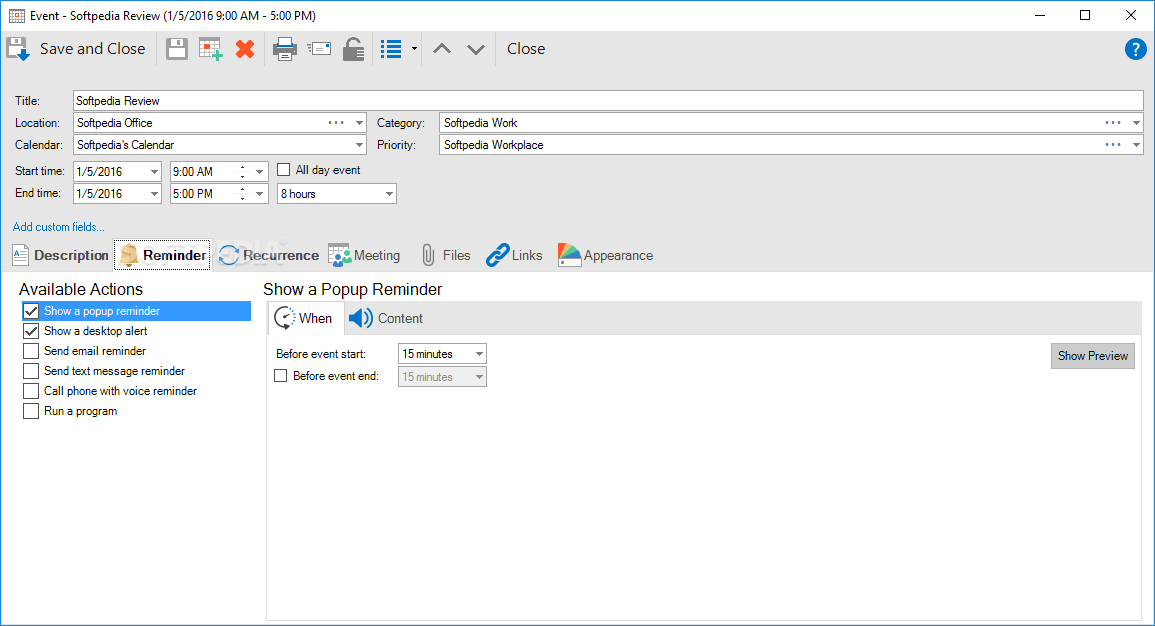Viewport: 1155px width, 626px height.
Task: Switch to the Recurrence tab
Action: (x=269, y=256)
